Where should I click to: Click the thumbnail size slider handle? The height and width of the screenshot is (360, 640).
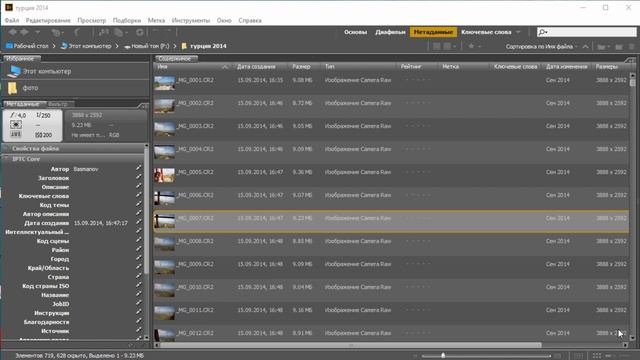(x=443, y=356)
